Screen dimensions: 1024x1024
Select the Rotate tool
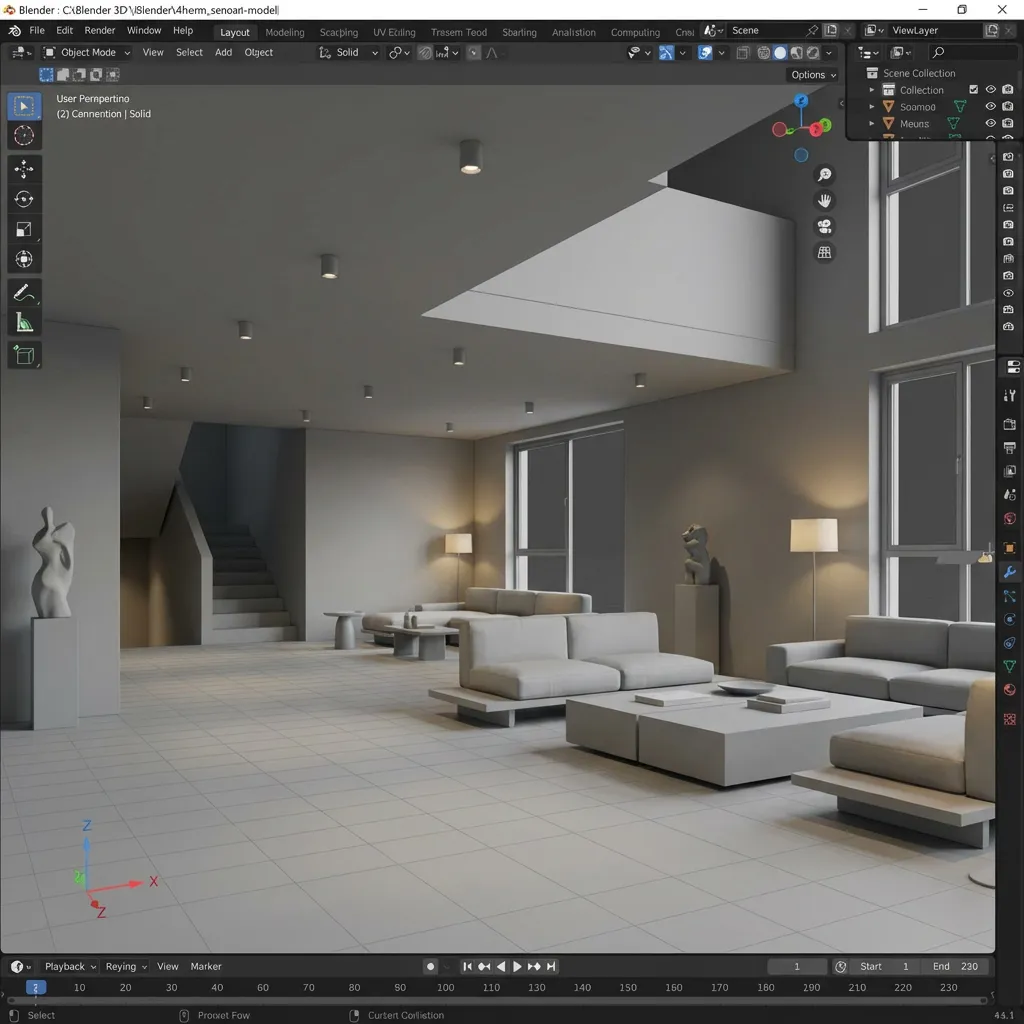pos(23,199)
